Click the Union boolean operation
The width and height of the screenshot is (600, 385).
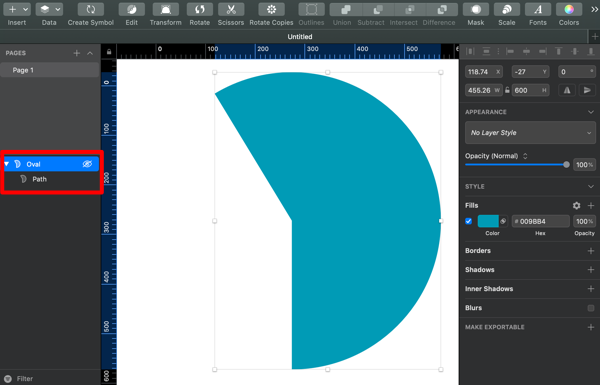(346, 9)
